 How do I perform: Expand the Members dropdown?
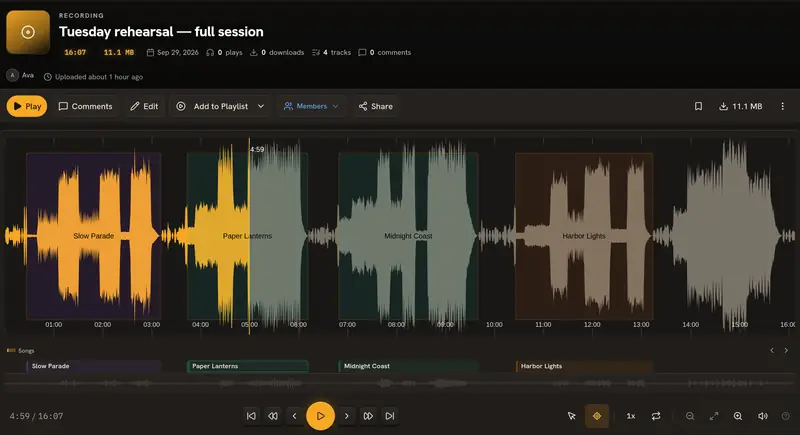[x=311, y=106]
